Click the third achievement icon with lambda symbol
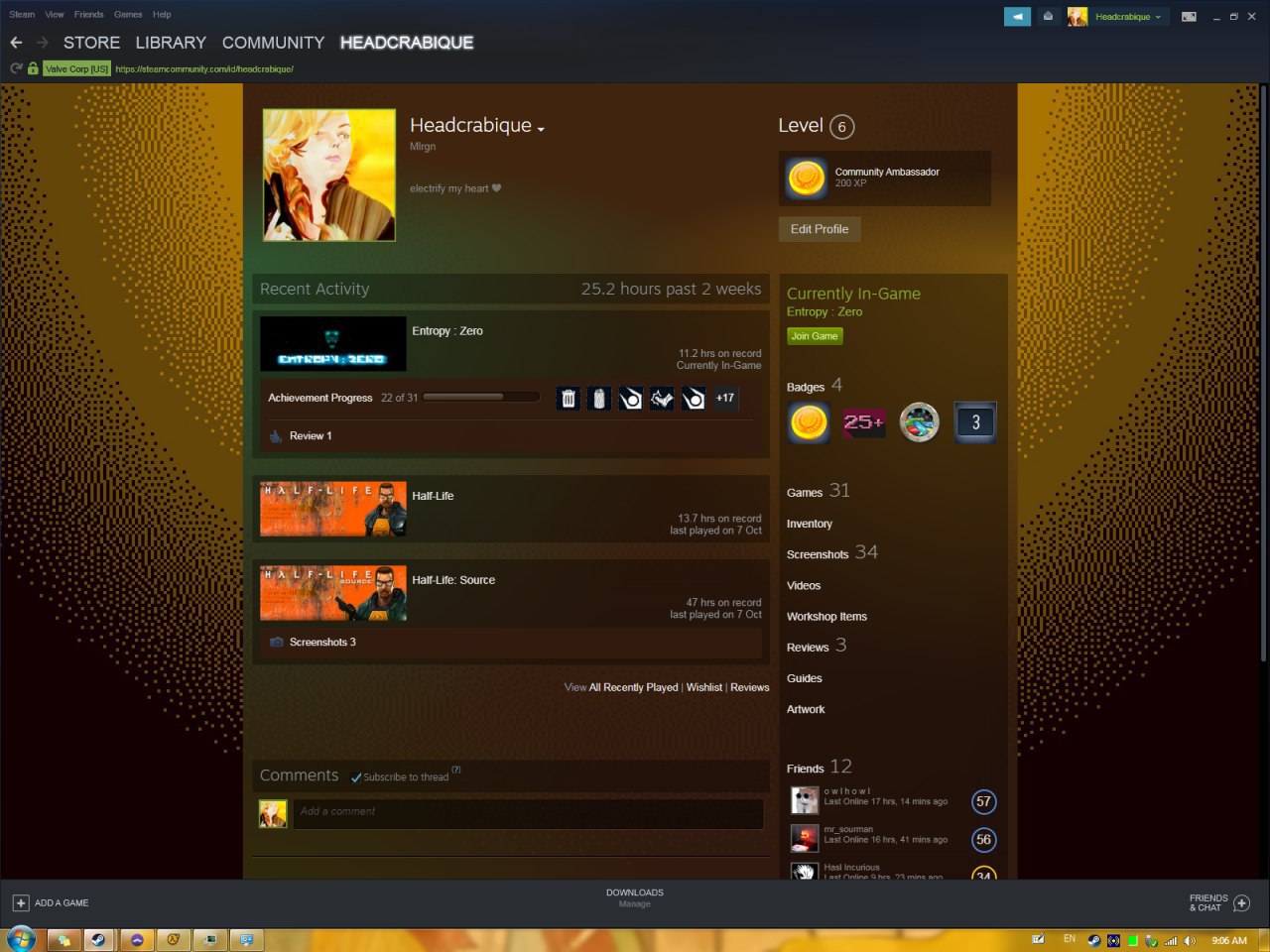This screenshot has height=952, width=1270. click(x=631, y=399)
